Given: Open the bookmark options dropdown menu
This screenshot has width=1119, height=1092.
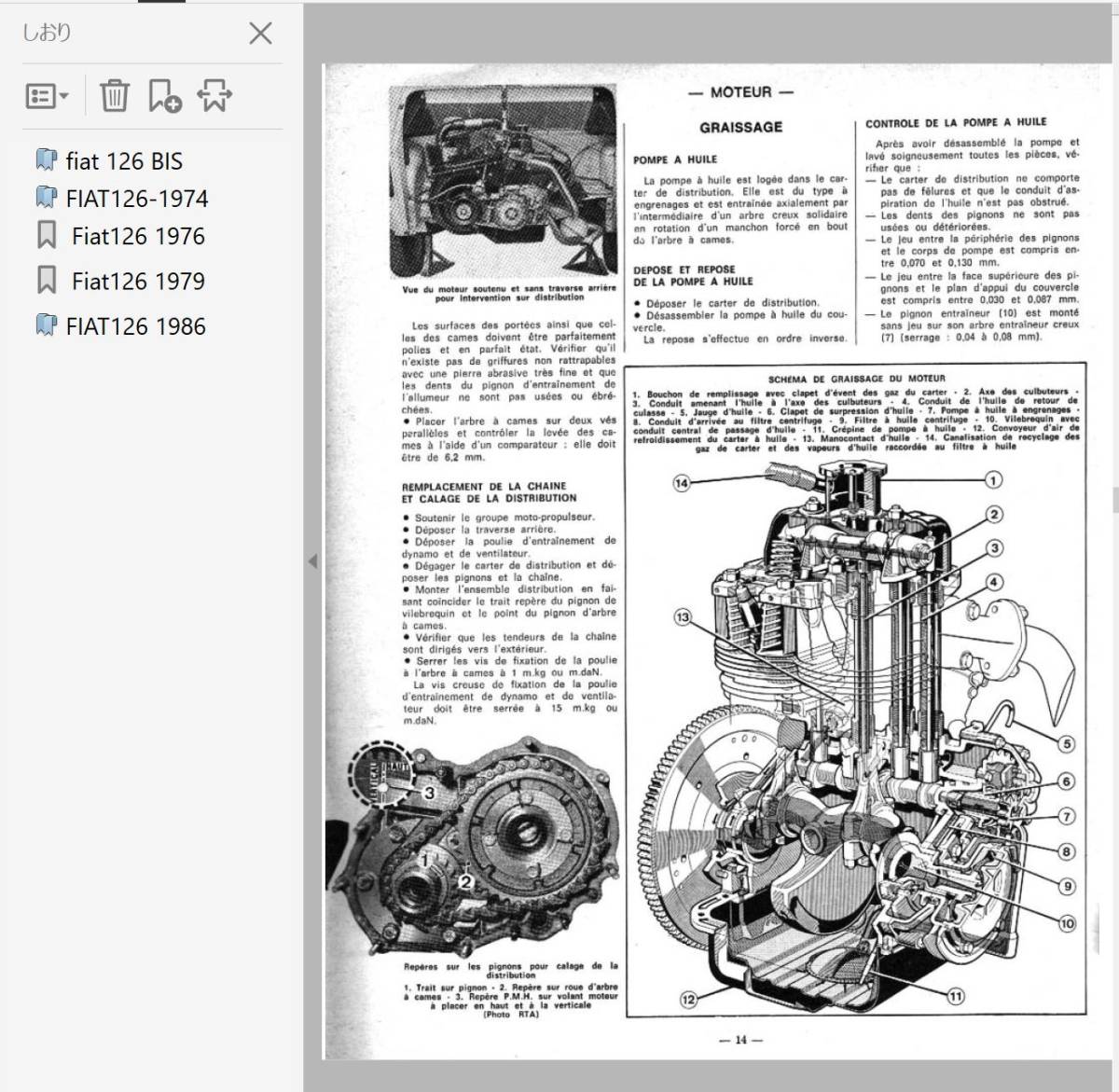Looking at the screenshot, I should [x=47, y=96].
